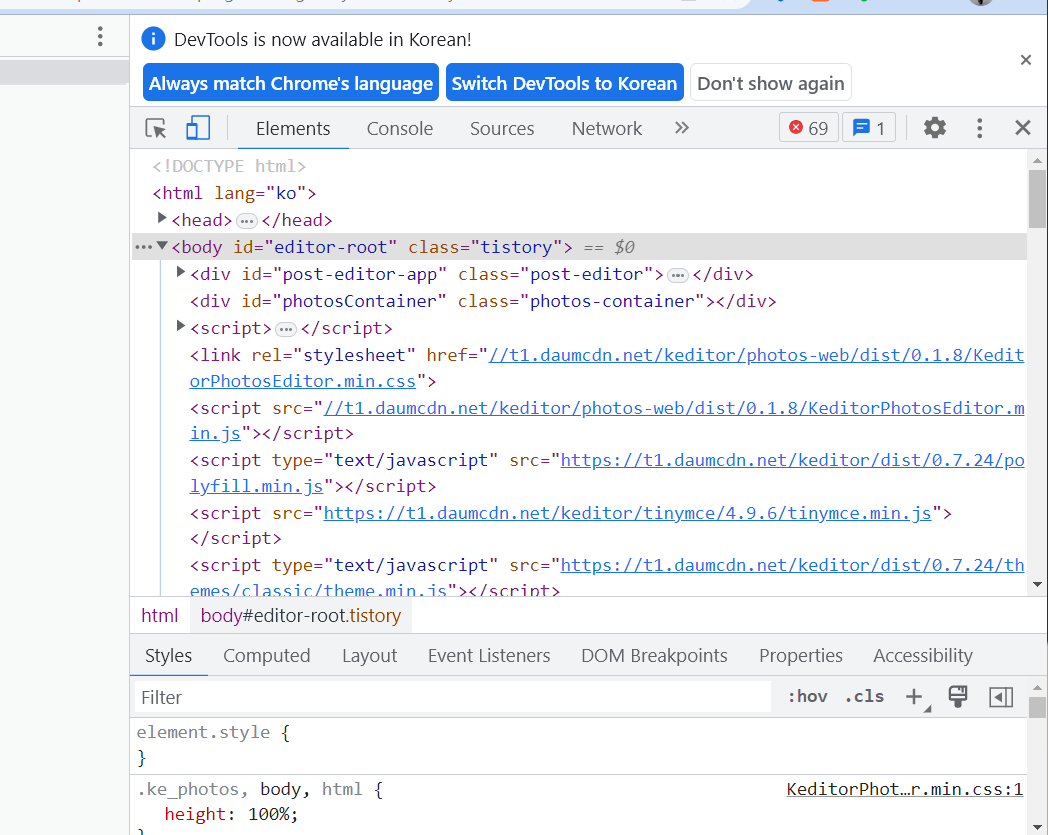Click ellipsis badge inside script tag
The height and width of the screenshot is (835, 1048).
tap(286, 329)
